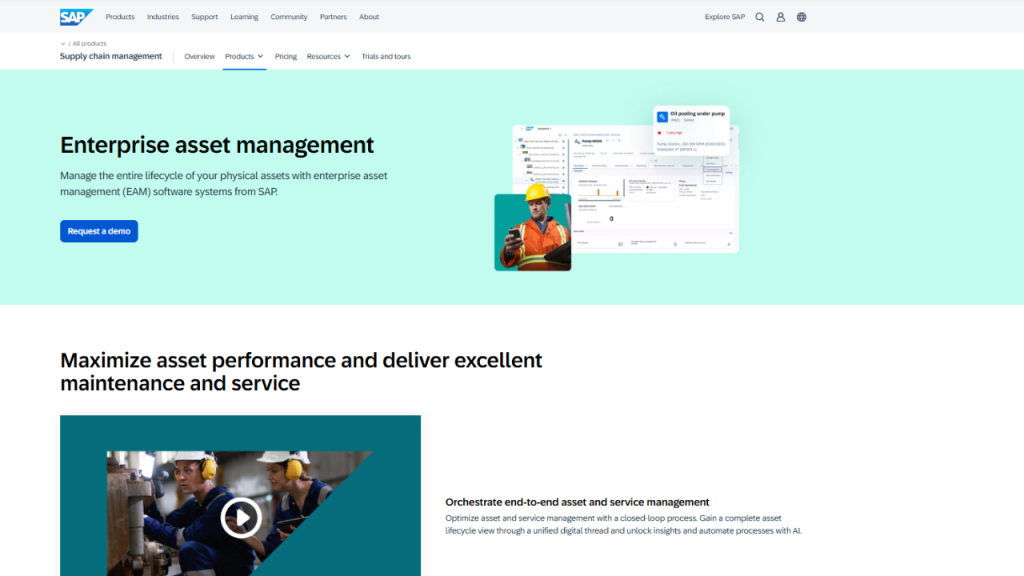Expand the All products breadcrumb chevron

pyautogui.click(x=64, y=44)
